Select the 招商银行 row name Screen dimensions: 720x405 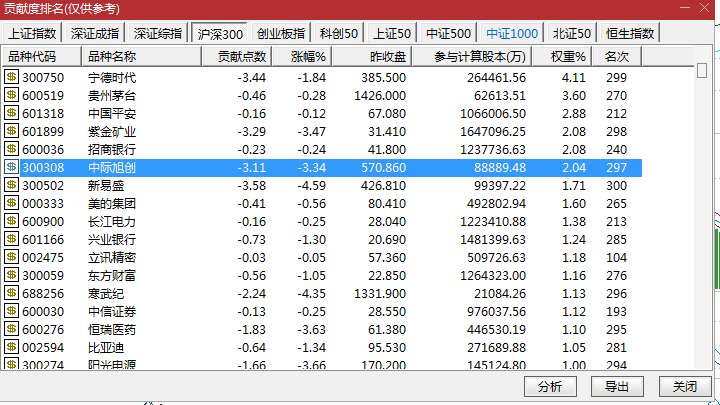[112, 150]
